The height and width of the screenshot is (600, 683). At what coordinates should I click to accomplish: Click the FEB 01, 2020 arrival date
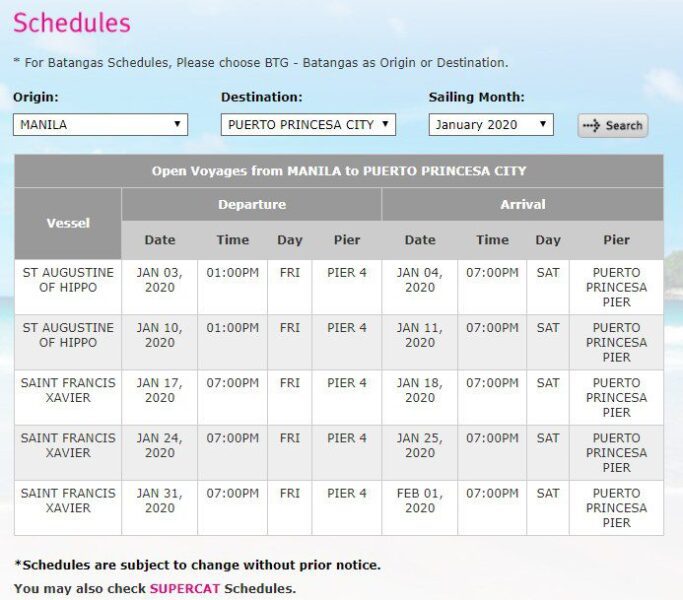coord(420,500)
